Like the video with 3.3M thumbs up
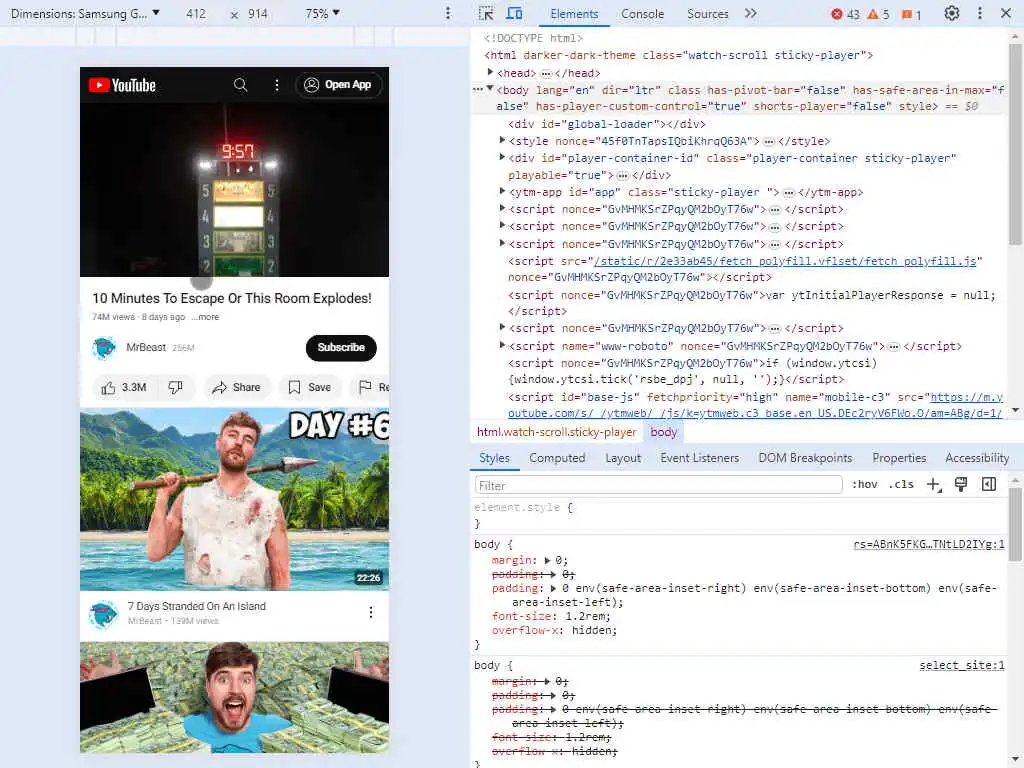Viewport: 1024px width, 768px height. coord(124,387)
